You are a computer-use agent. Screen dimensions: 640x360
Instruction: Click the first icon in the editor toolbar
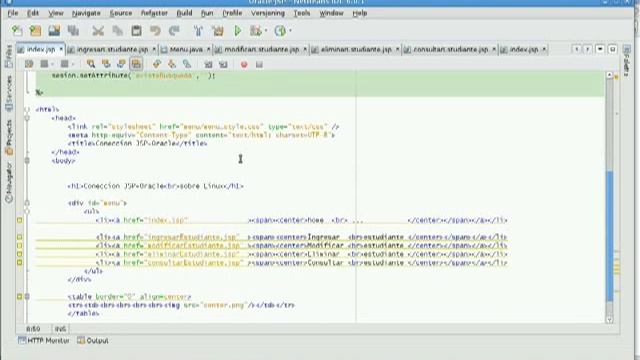[29, 64]
